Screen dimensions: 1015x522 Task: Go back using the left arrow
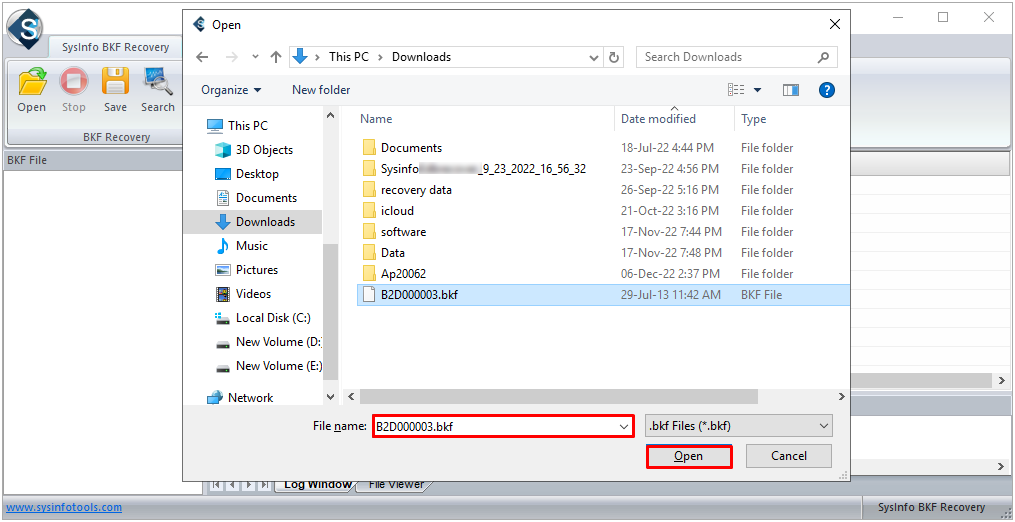[x=202, y=57]
